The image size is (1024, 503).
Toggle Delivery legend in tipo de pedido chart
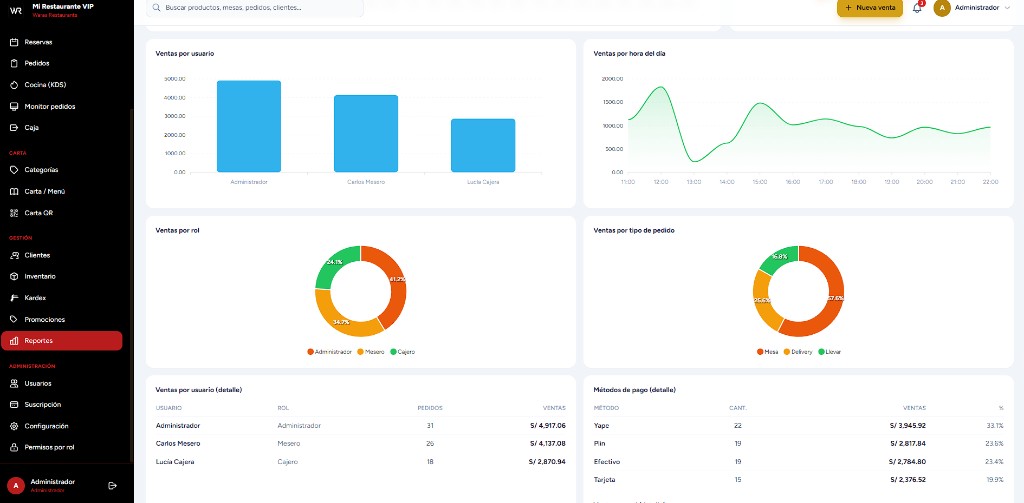click(x=797, y=351)
